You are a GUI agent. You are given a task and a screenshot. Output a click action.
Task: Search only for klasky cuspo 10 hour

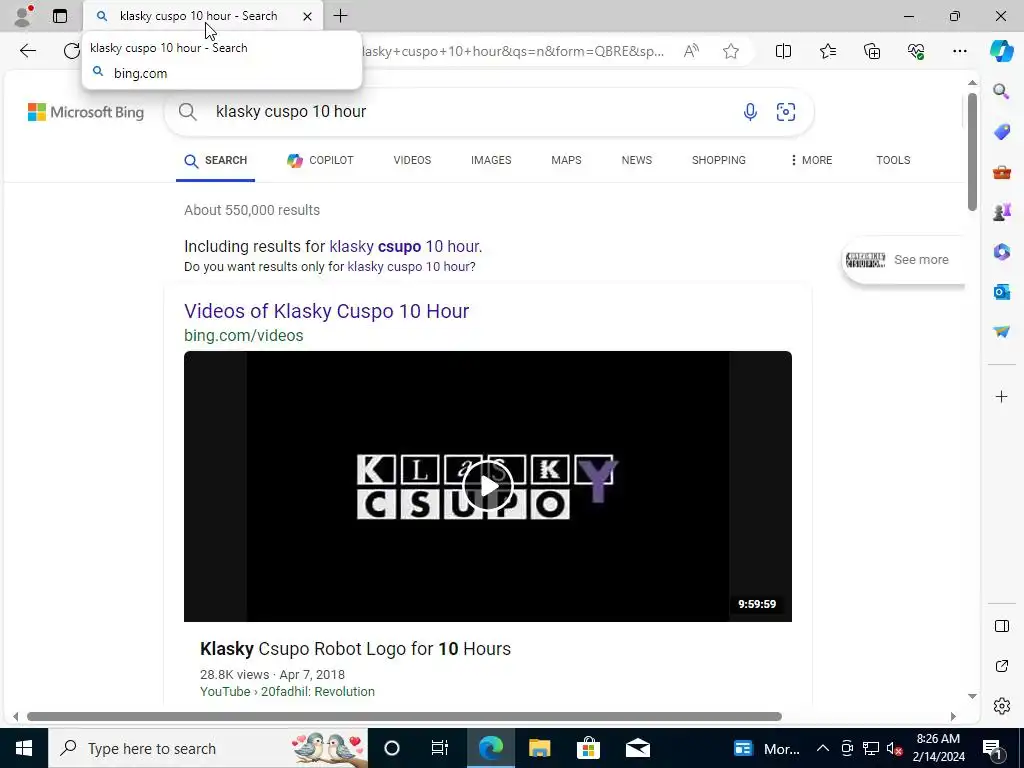(x=411, y=267)
